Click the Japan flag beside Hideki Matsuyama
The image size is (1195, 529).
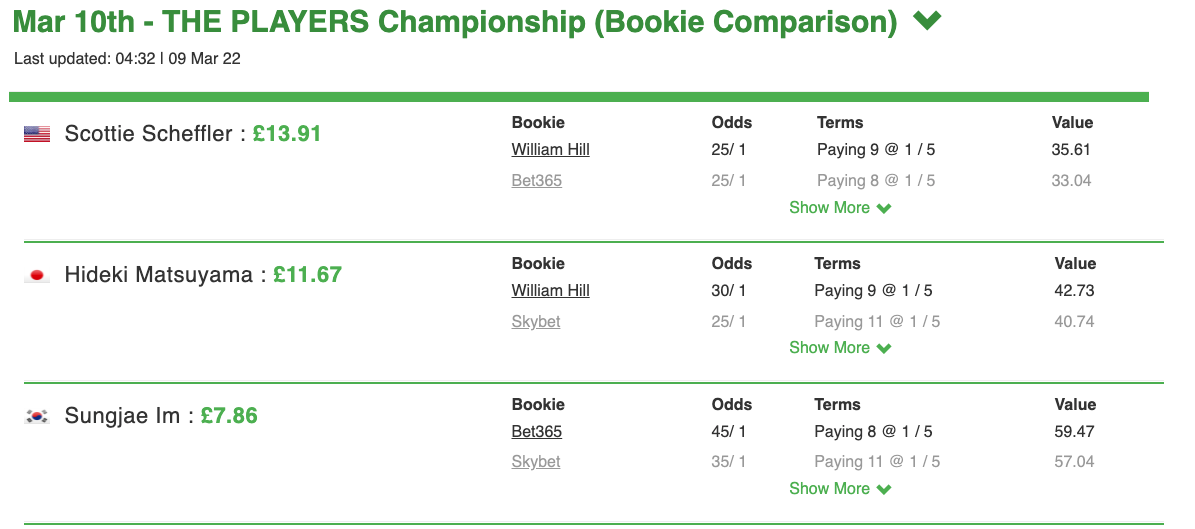click(37, 275)
